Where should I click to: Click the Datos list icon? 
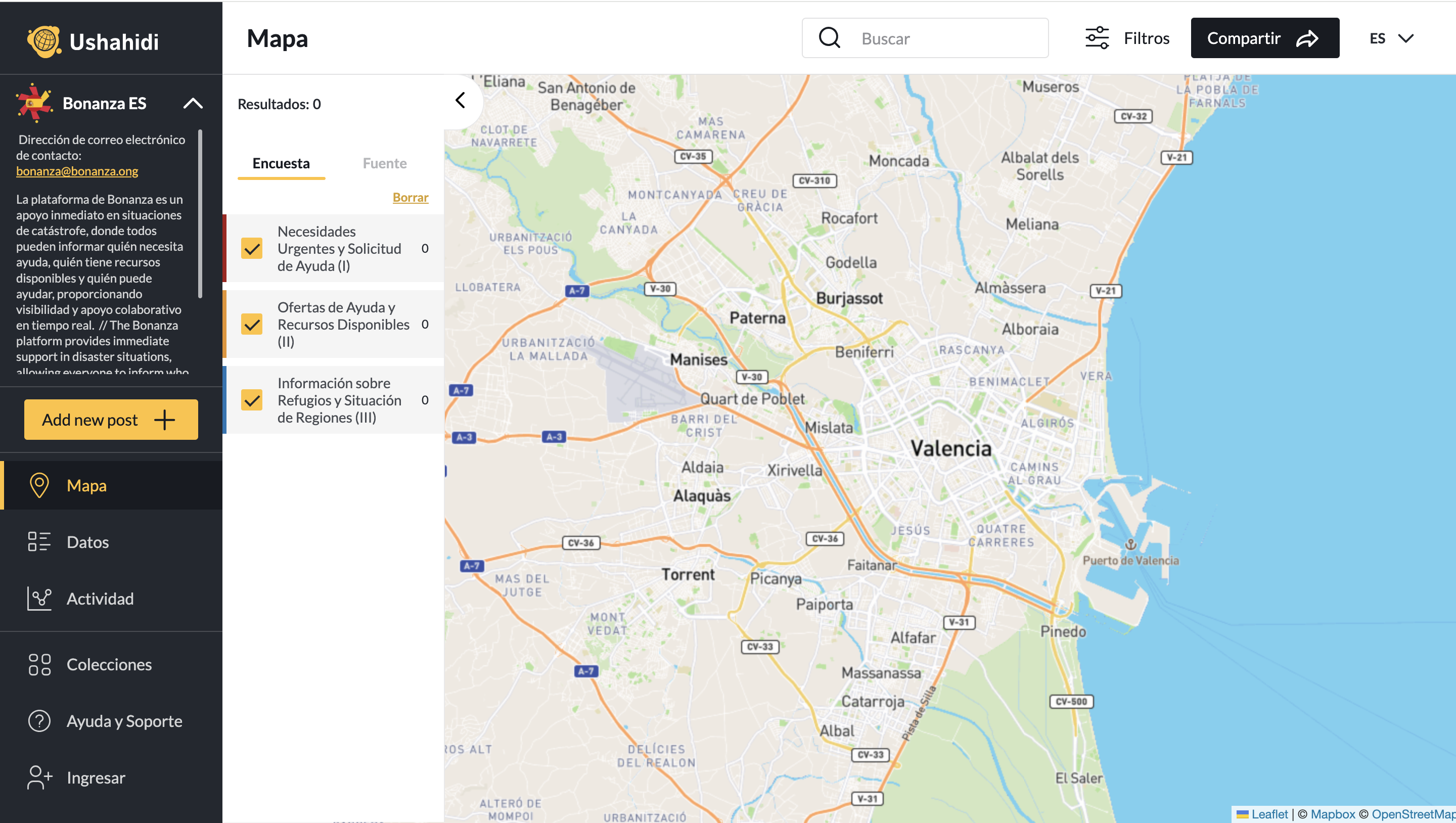[x=39, y=541]
